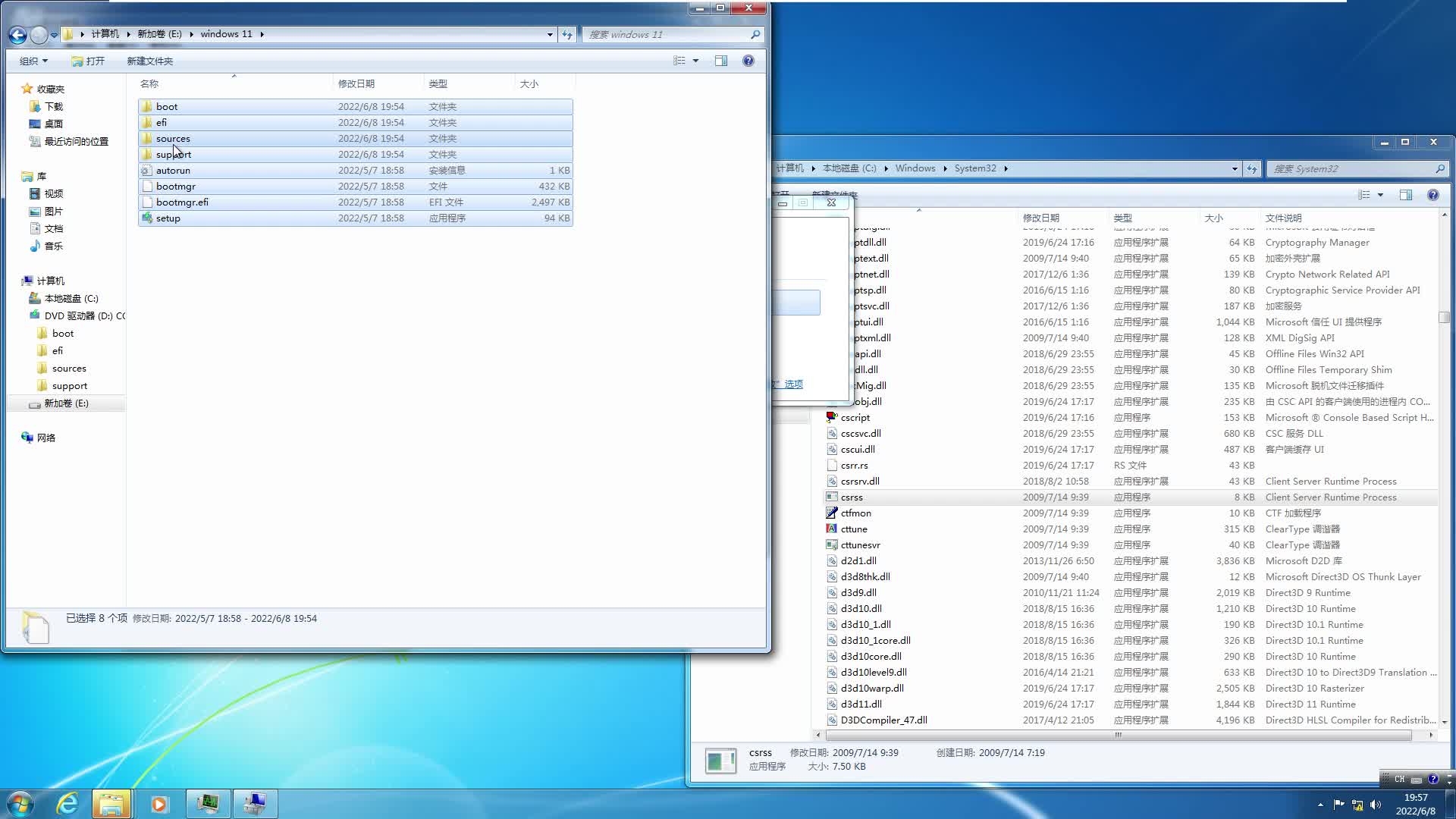Open the views dropdown arrow

(x=695, y=61)
